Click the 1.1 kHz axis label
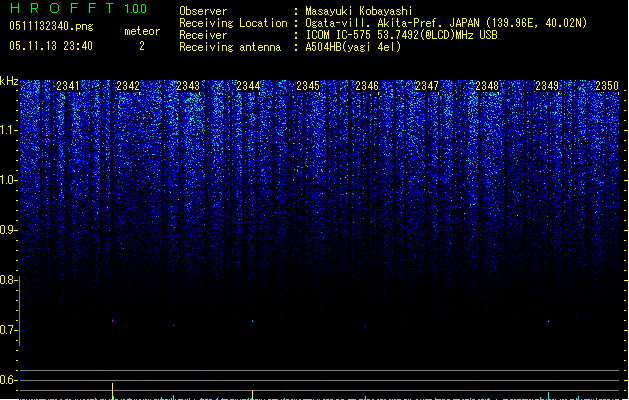629x400 pixels. click(x=8, y=130)
